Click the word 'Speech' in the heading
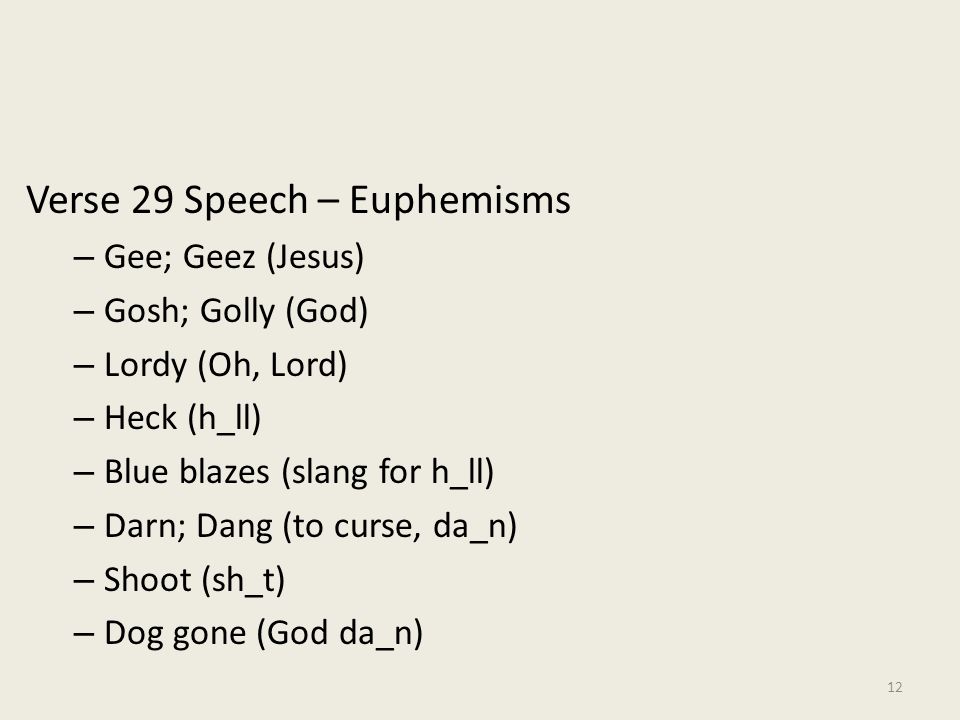 [x=246, y=200]
